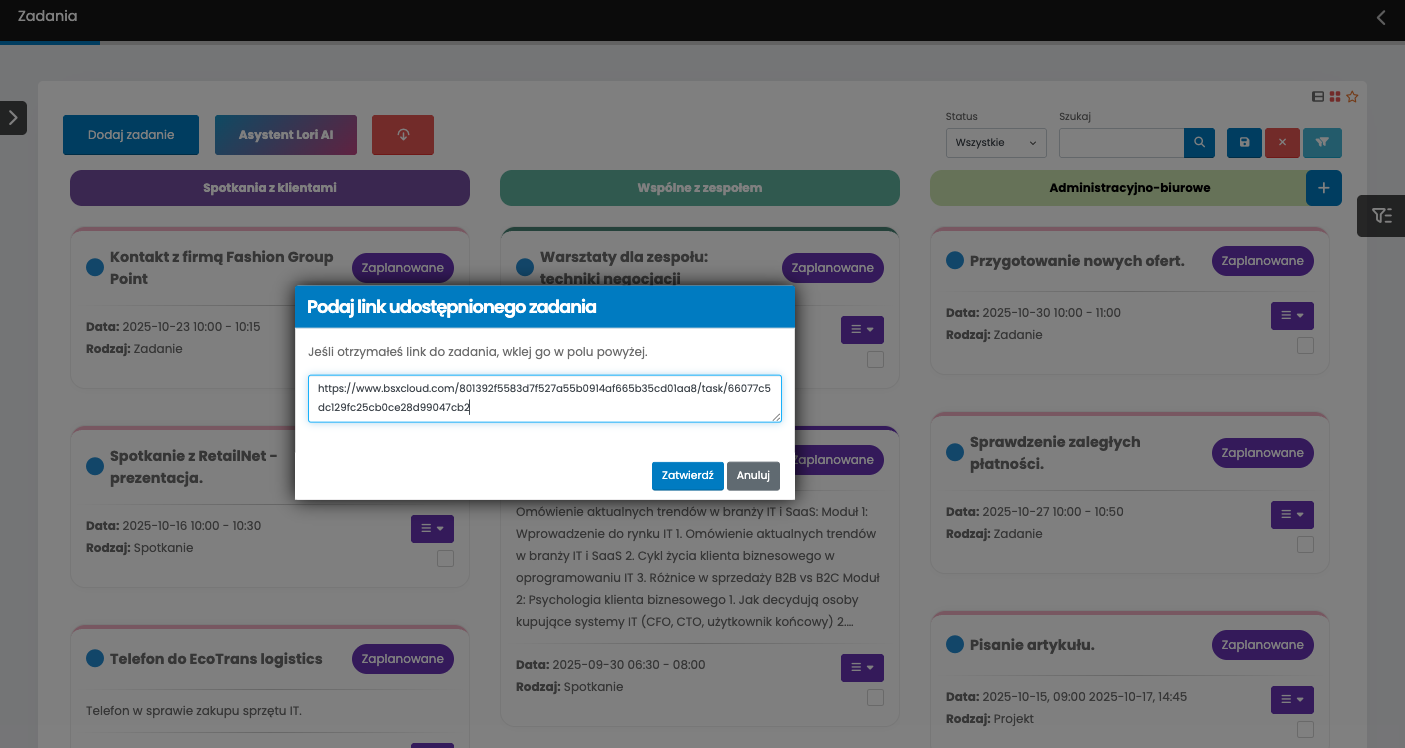Open menu dropdown on Pisanie artykułu card
The height and width of the screenshot is (748, 1405).
pos(1292,700)
